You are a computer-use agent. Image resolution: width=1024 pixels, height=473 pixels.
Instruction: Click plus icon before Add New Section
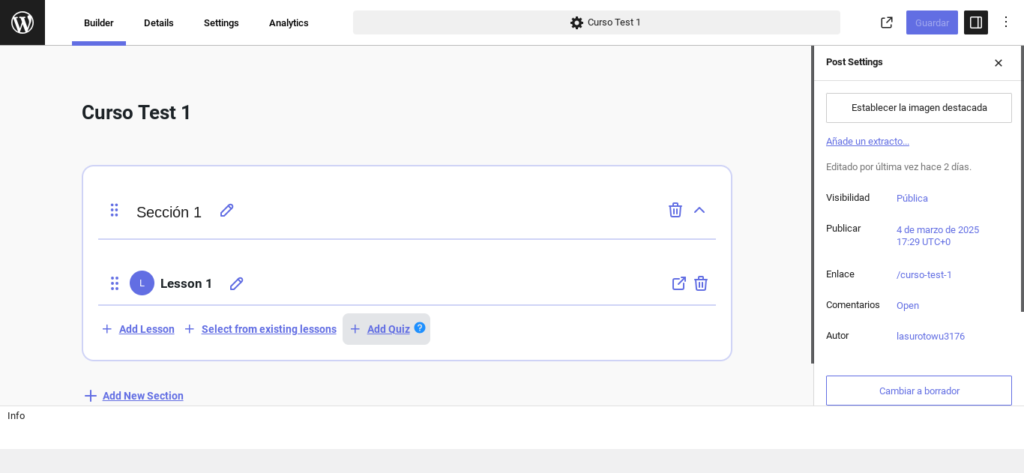pos(90,396)
